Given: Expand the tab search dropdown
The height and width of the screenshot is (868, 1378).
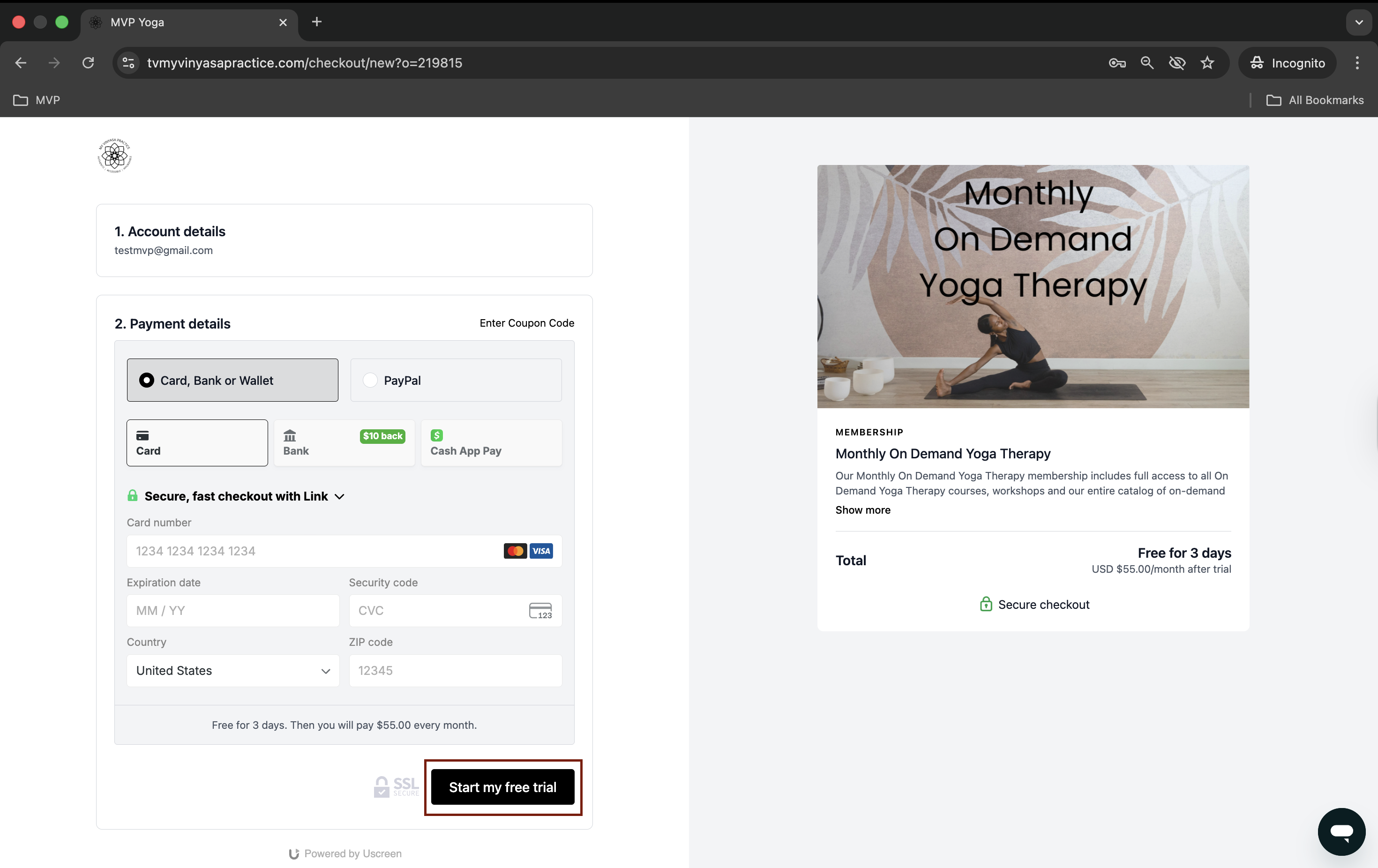Looking at the screenshot, I should 1359,22.
